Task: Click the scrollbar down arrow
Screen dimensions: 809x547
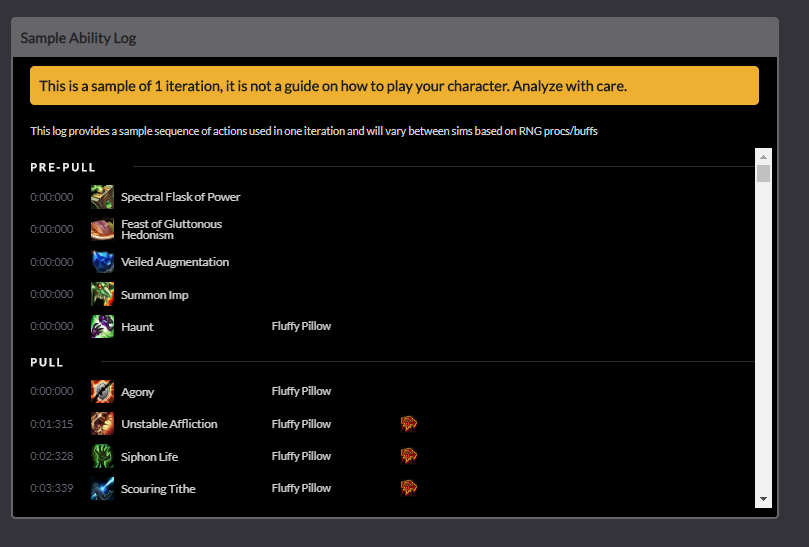Action: point(763,499)
